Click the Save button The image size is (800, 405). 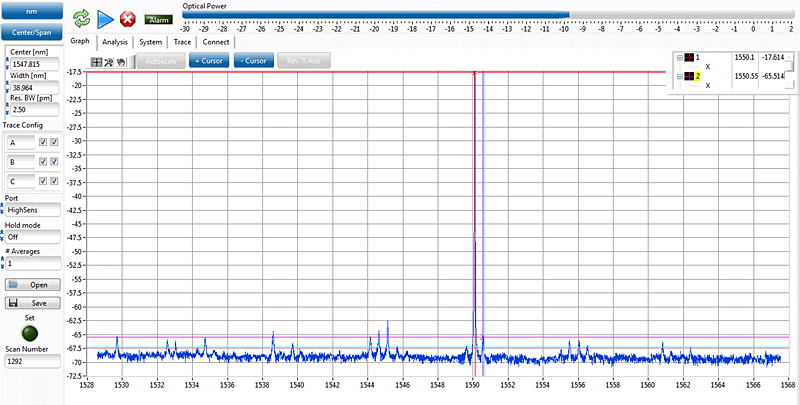point(32,302)
